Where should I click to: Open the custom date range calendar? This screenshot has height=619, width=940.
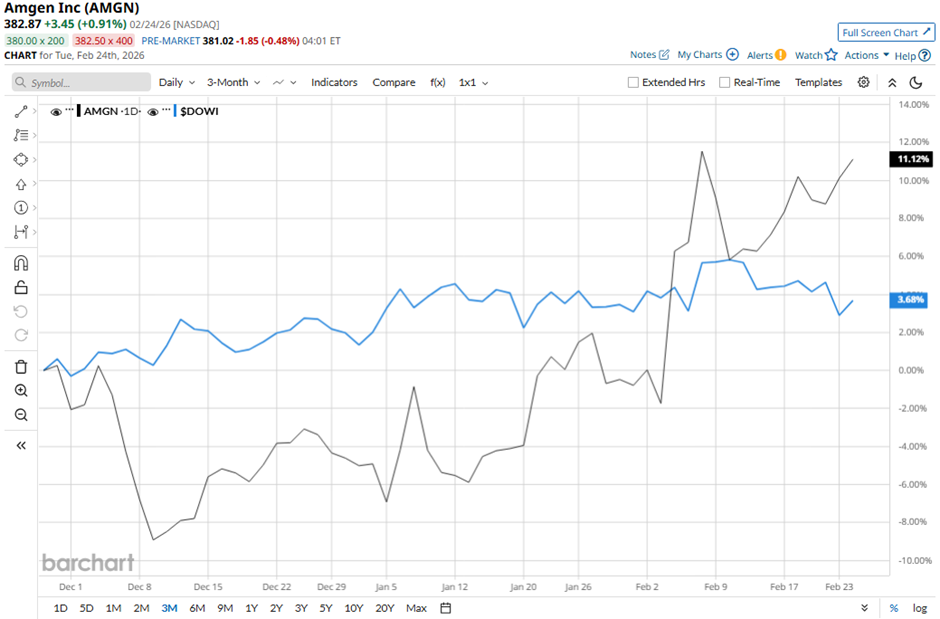(445, 608)
